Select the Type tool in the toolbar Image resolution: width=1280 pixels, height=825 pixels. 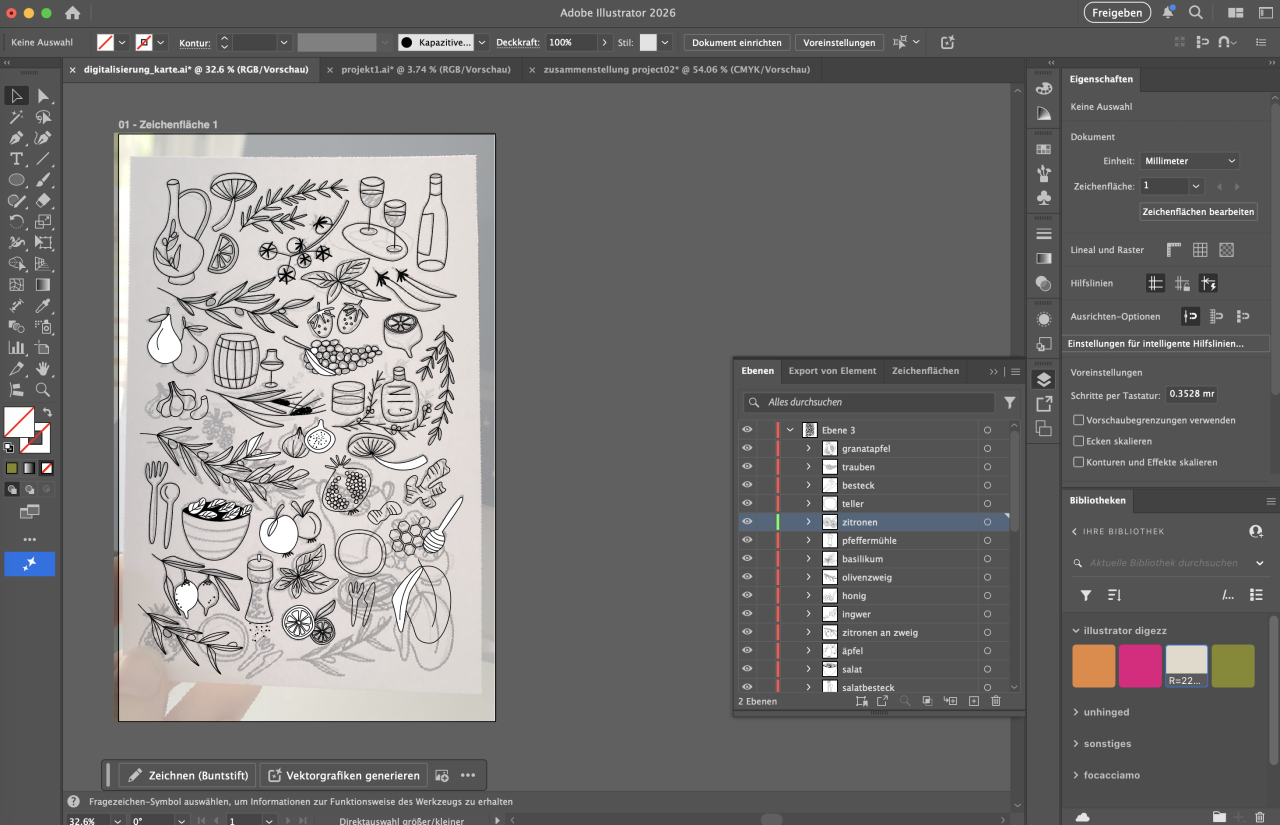tap(17, 159)
